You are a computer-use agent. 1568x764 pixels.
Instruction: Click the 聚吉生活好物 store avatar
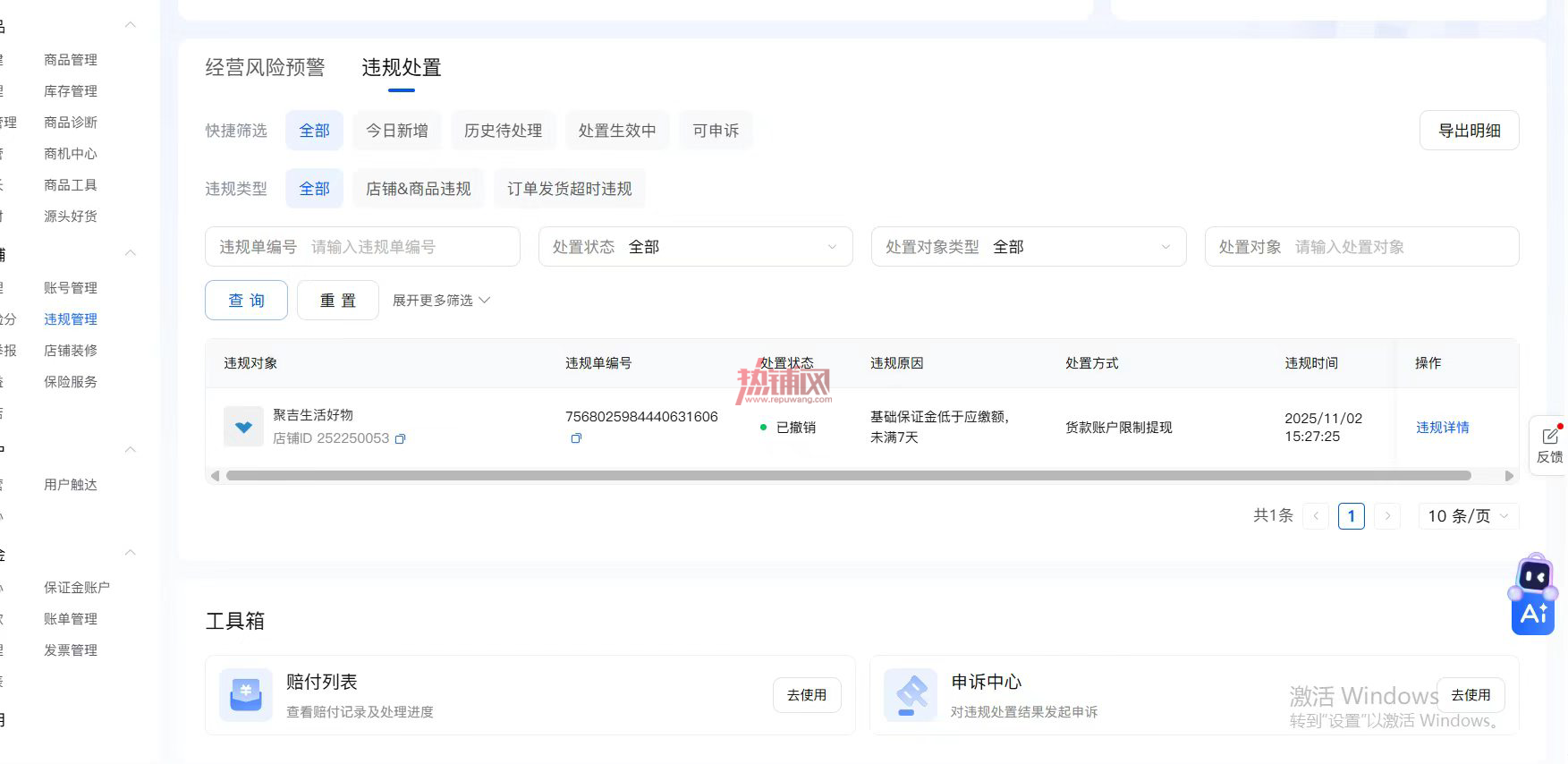[243, 427]
